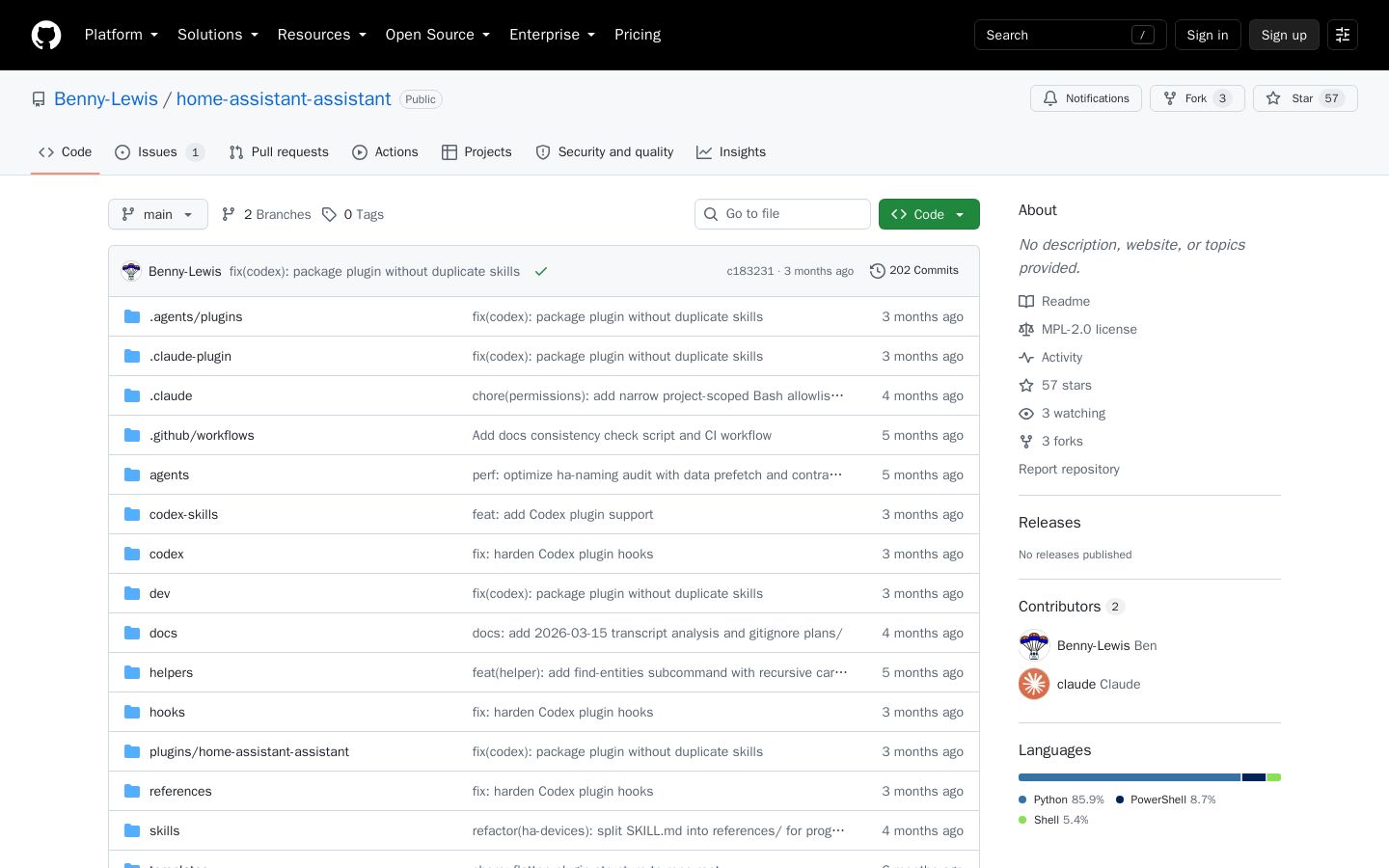The height and width of the screenshot is (868, 1389).
Task: Switch to the Issues tab
Action: [159, 152]
